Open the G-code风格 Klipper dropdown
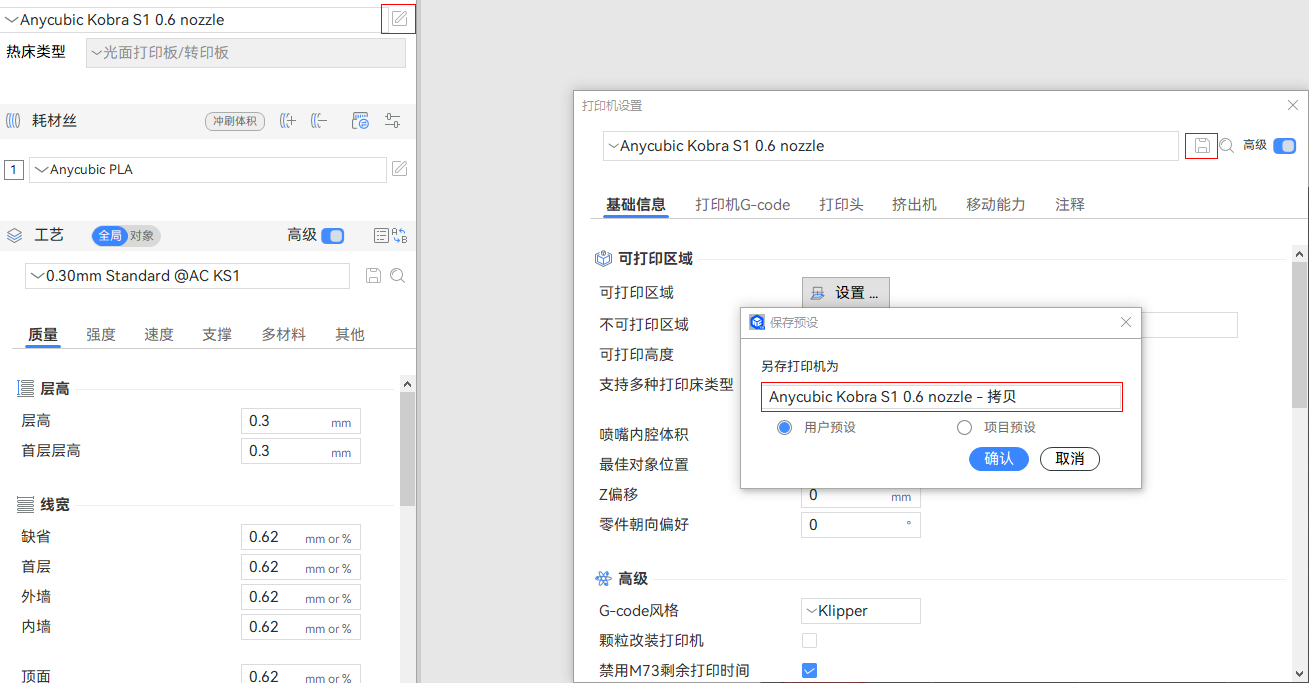The image size is (1309, 683). pyautogui.click(x=861, y=611)
